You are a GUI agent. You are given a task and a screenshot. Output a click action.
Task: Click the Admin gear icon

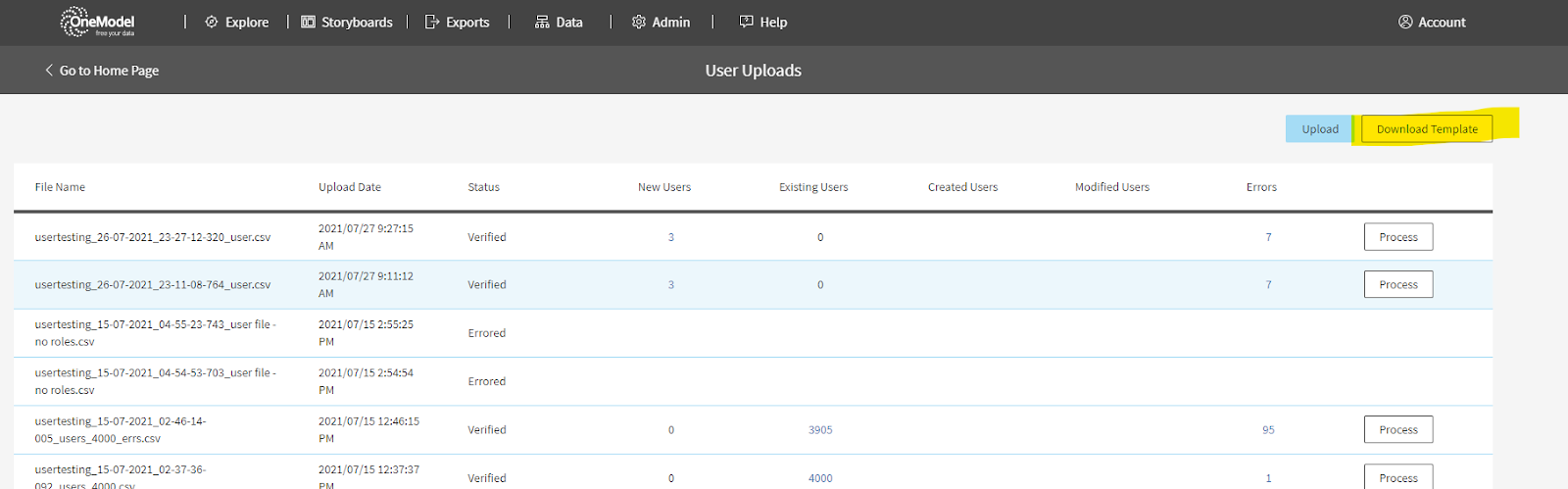639,22
